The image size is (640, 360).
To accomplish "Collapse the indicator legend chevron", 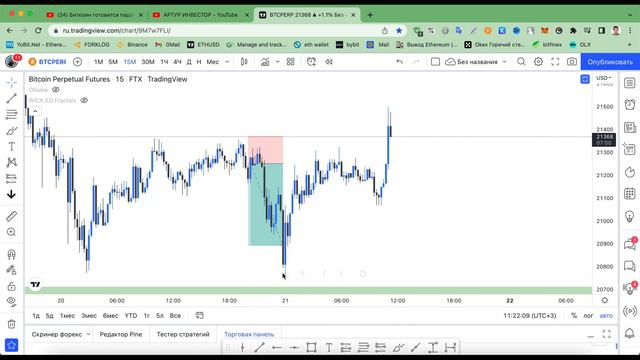I will pos(35,111).
